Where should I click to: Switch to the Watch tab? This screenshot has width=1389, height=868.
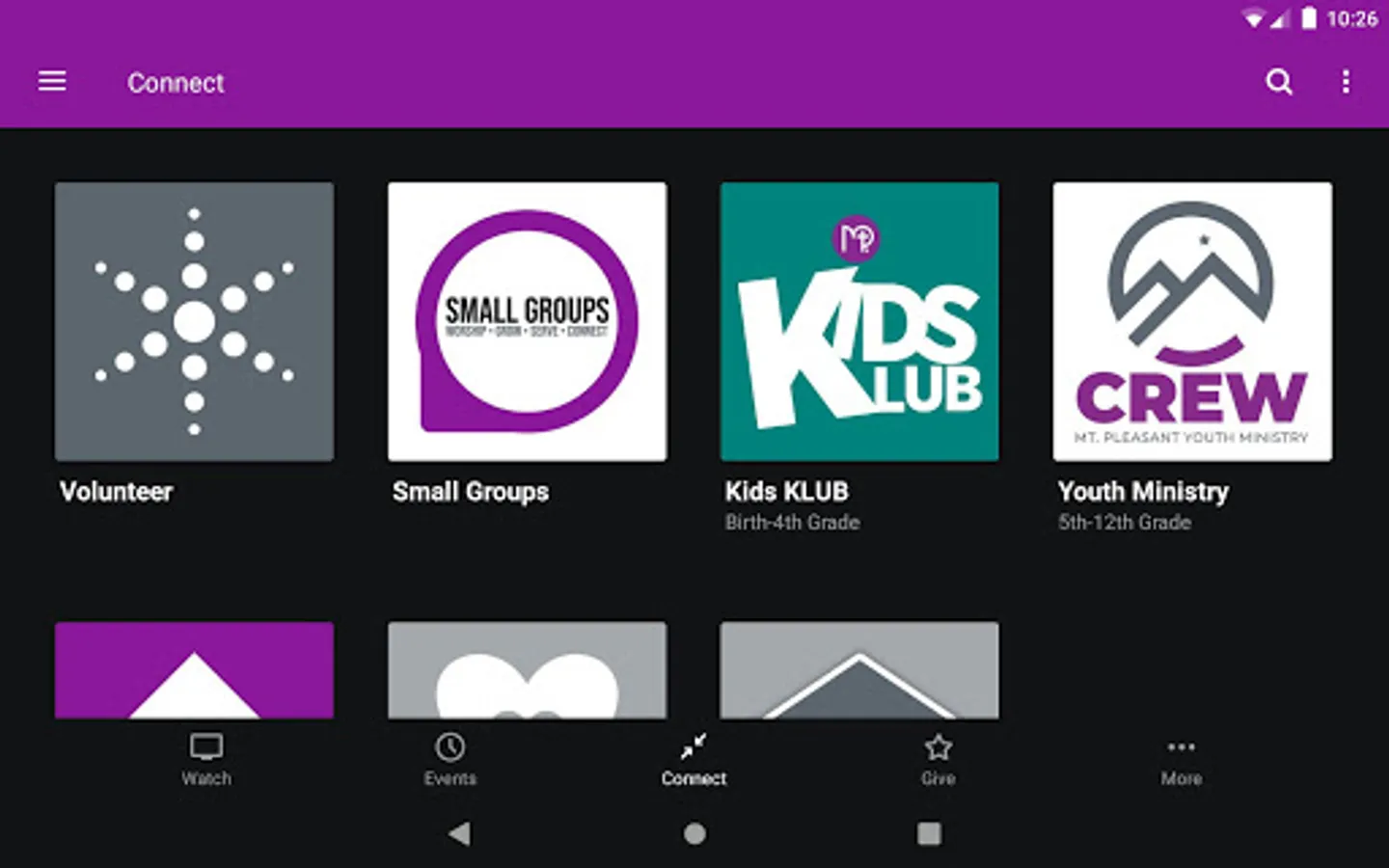(x=206, y=761)
